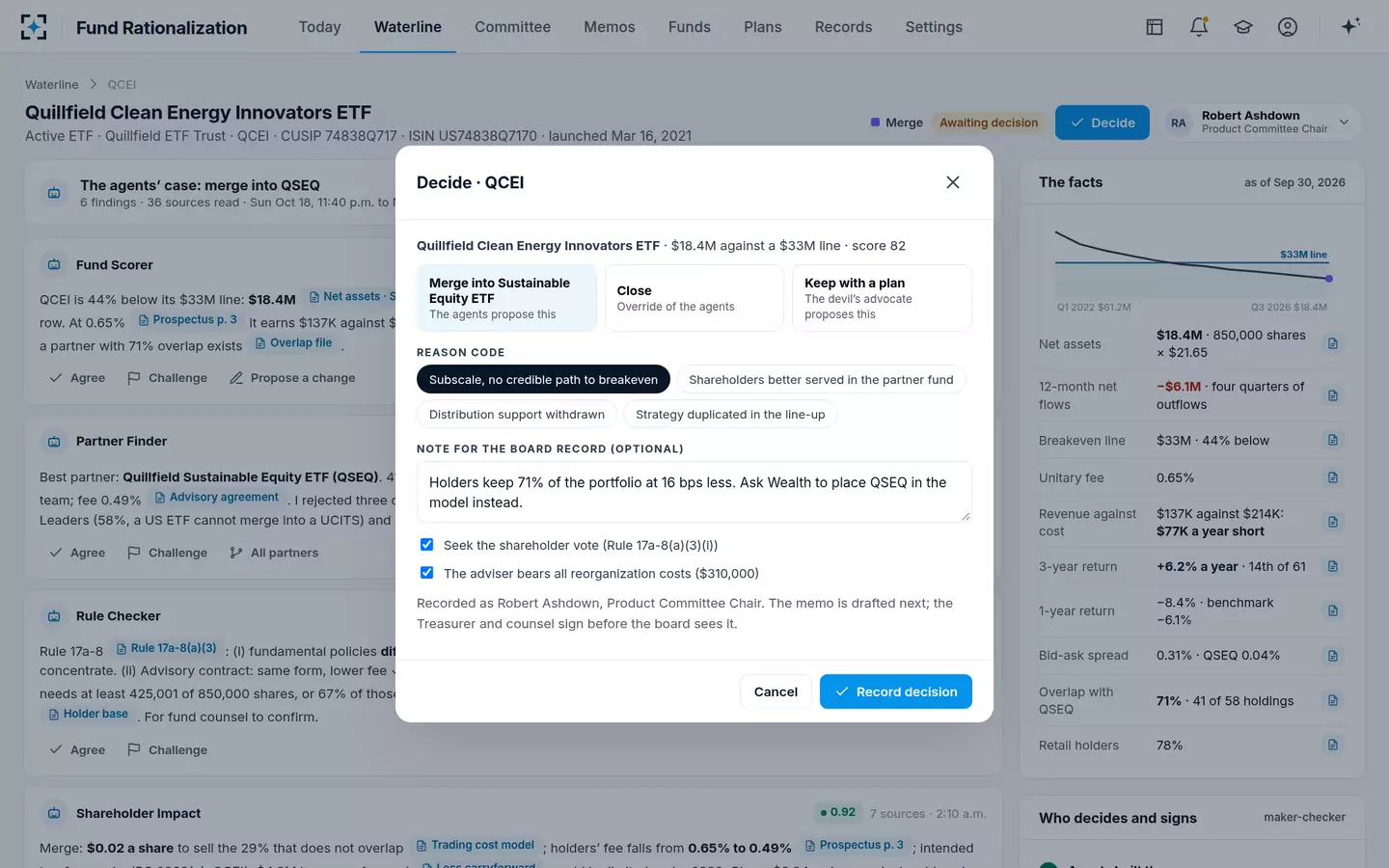Click the user profile icon in header

1288,27
